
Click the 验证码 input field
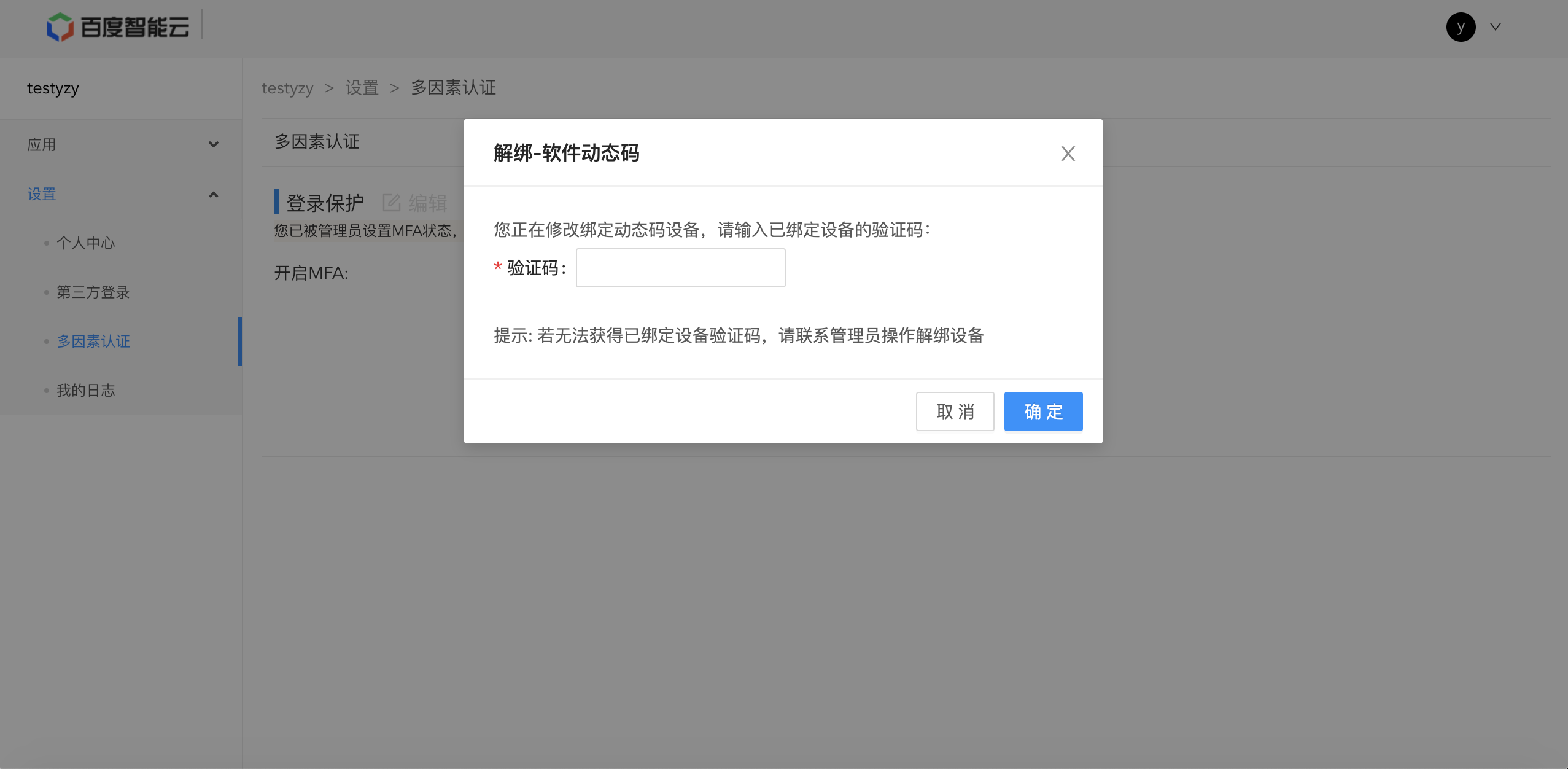680,268
